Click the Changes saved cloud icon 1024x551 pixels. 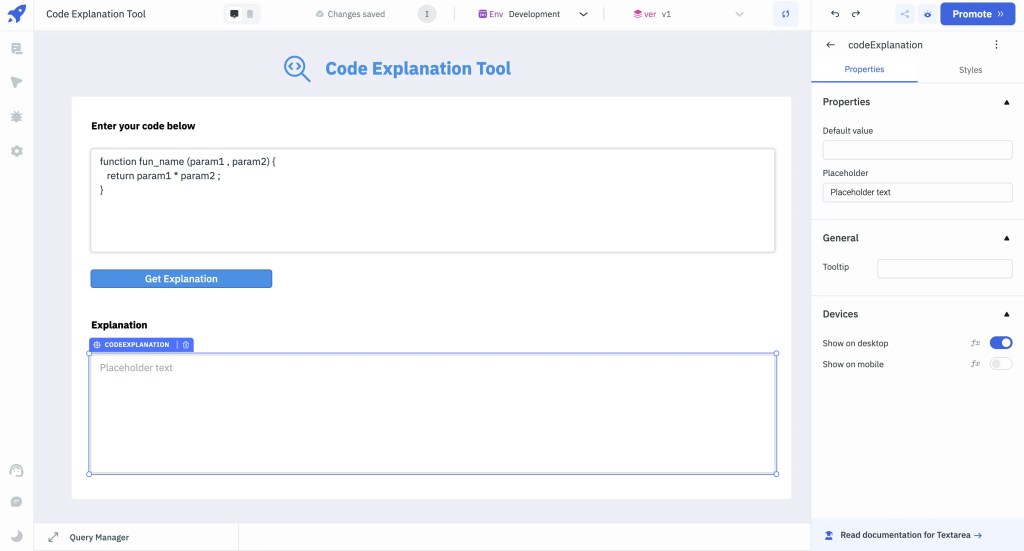click(319, 14)
